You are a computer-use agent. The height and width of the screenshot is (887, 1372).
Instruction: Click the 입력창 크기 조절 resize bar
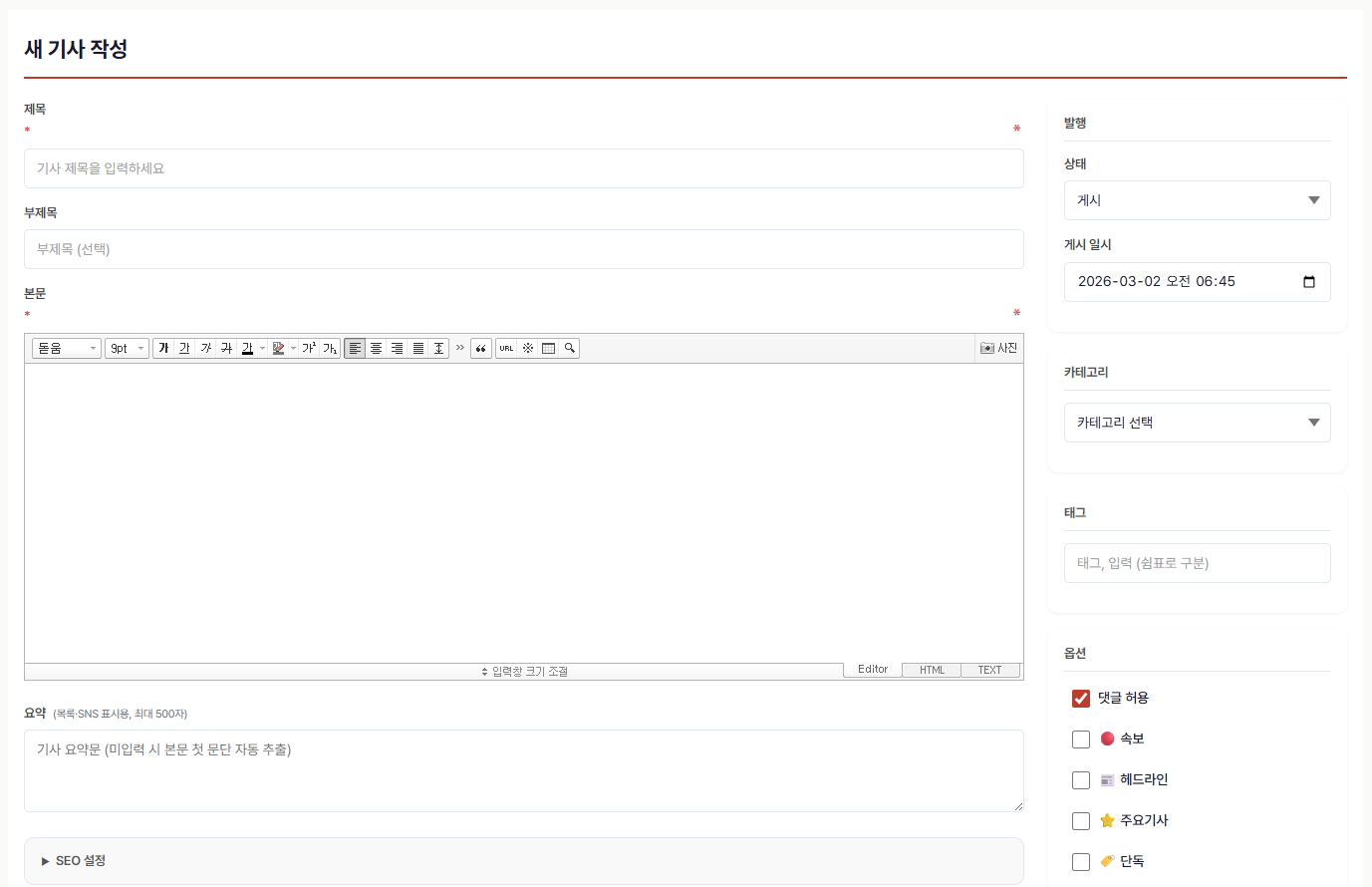(524, 672)
